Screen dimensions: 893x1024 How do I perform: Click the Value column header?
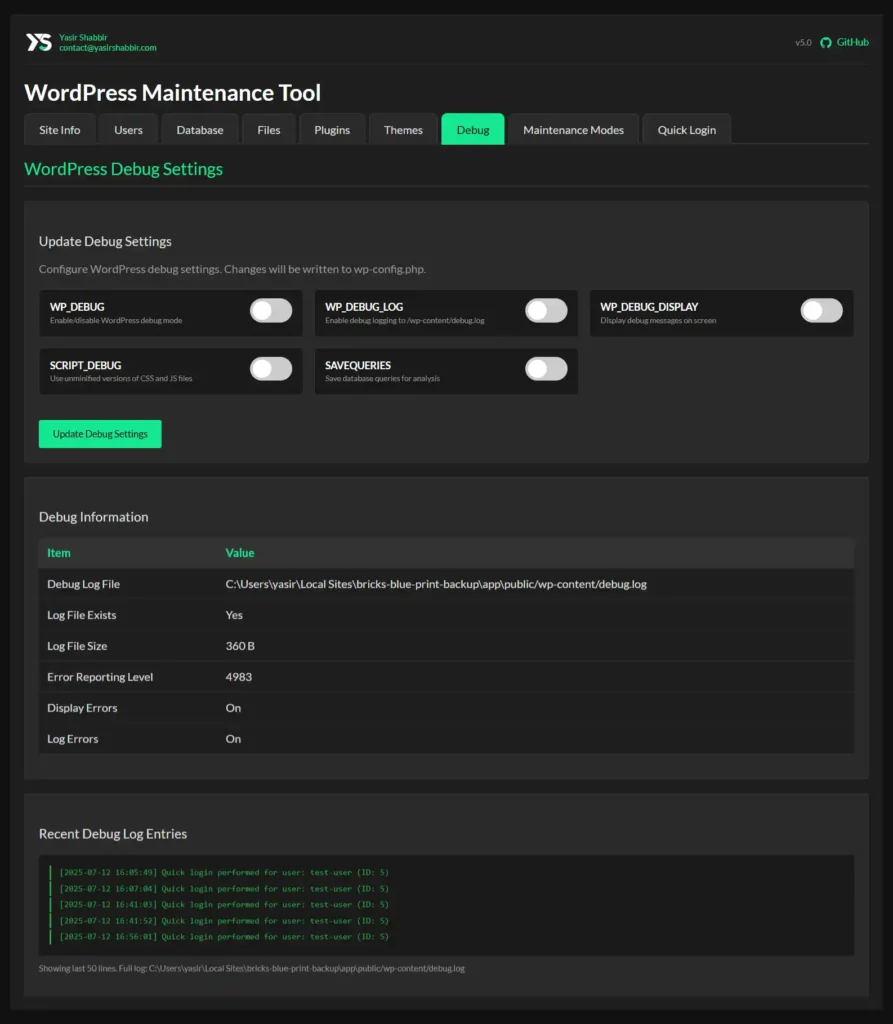[x=240, y=552]
